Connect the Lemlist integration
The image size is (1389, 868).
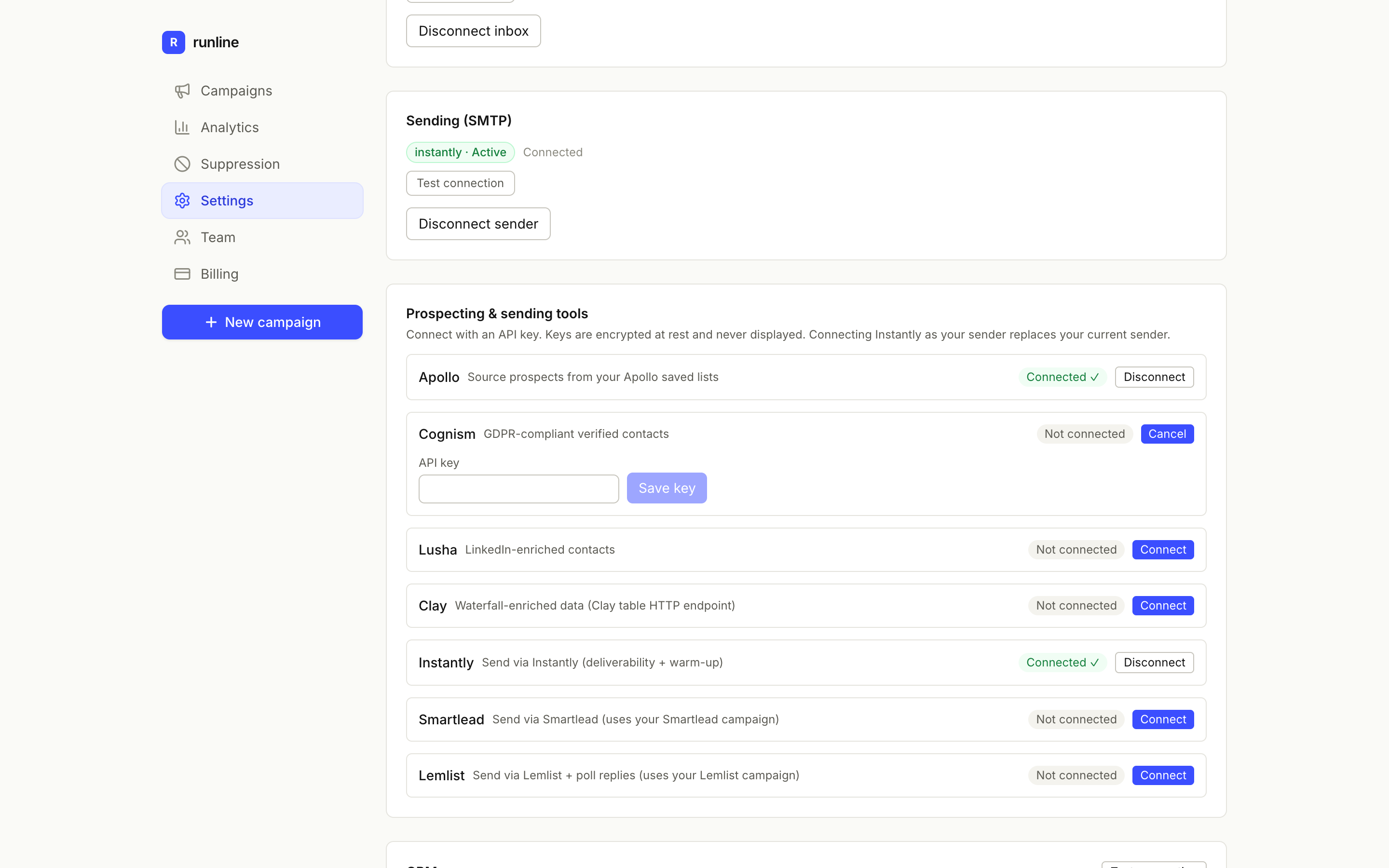pyautogui.click(x=1163, y=775)
